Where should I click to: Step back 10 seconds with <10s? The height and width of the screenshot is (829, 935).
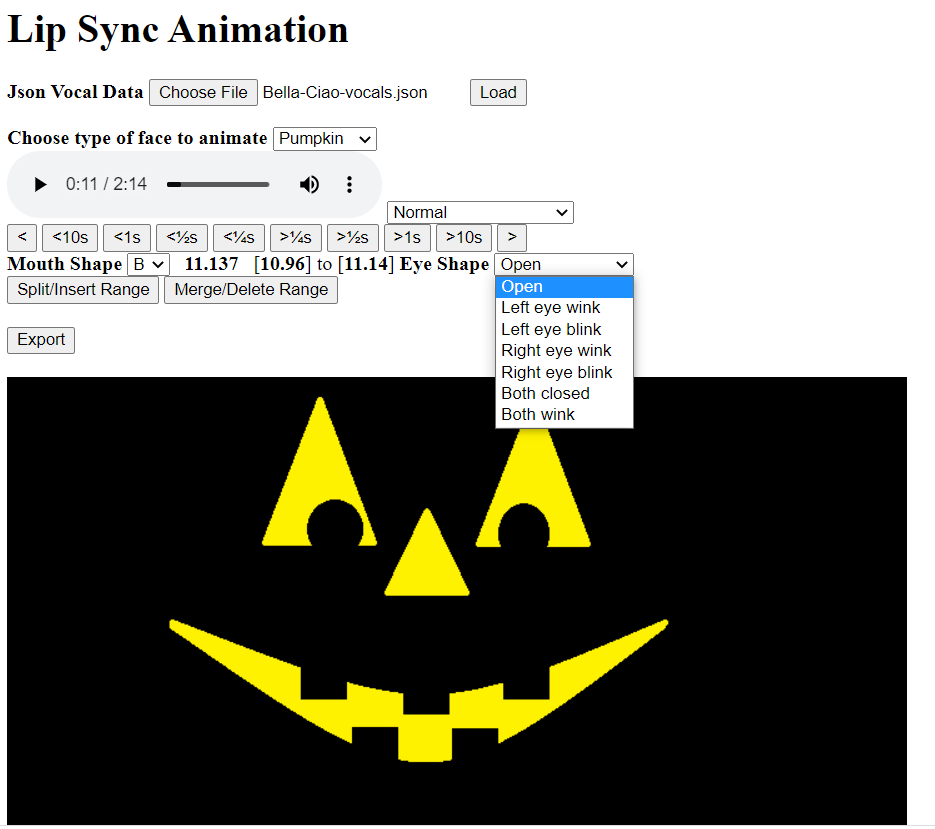tap(69, 237)
